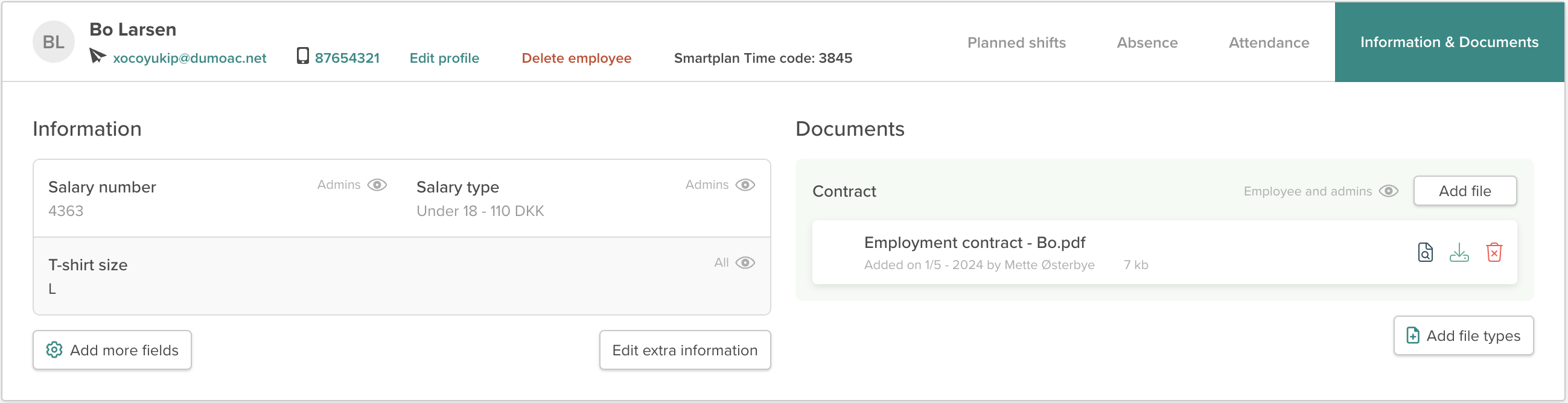This screenshot has height=403, width=1568.
Task: Preview the Employment contract file
Action: point(1425,252)
